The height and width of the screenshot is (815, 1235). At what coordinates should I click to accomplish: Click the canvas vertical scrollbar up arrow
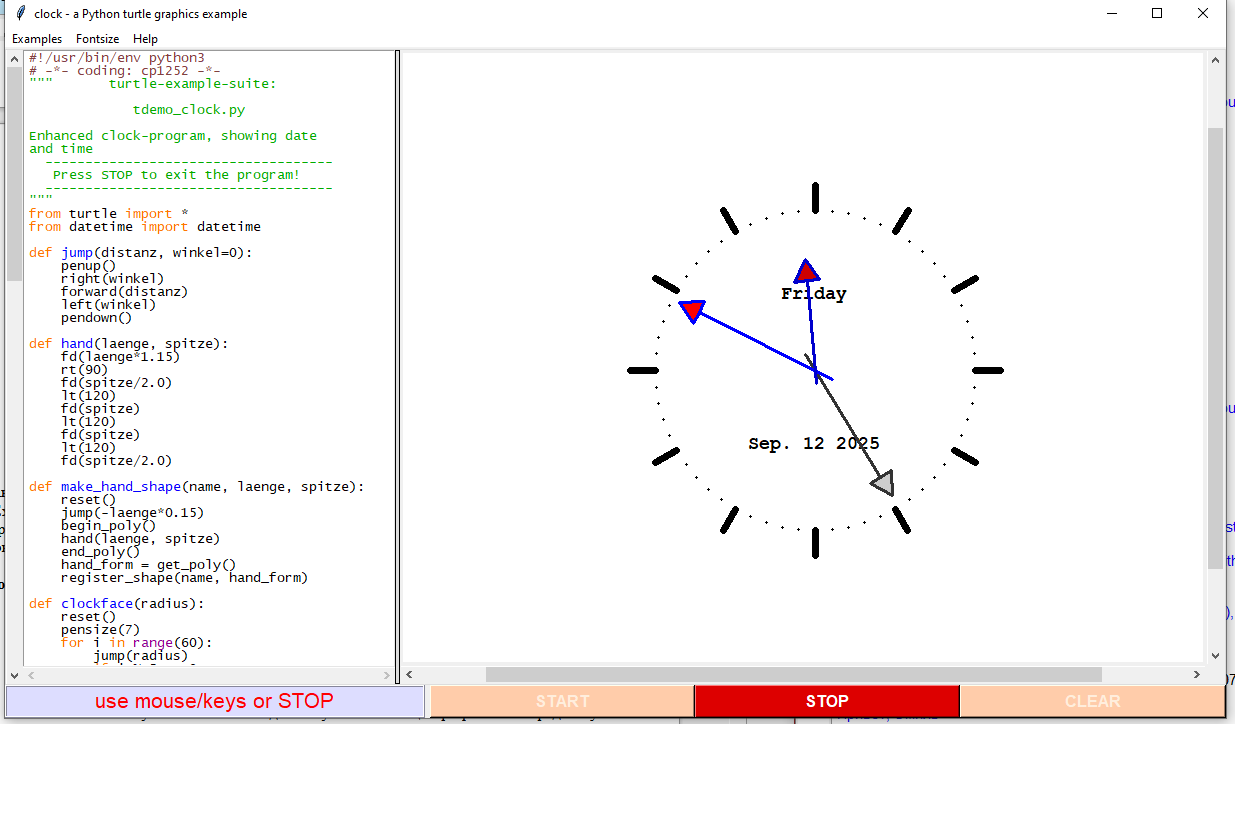1215,61
